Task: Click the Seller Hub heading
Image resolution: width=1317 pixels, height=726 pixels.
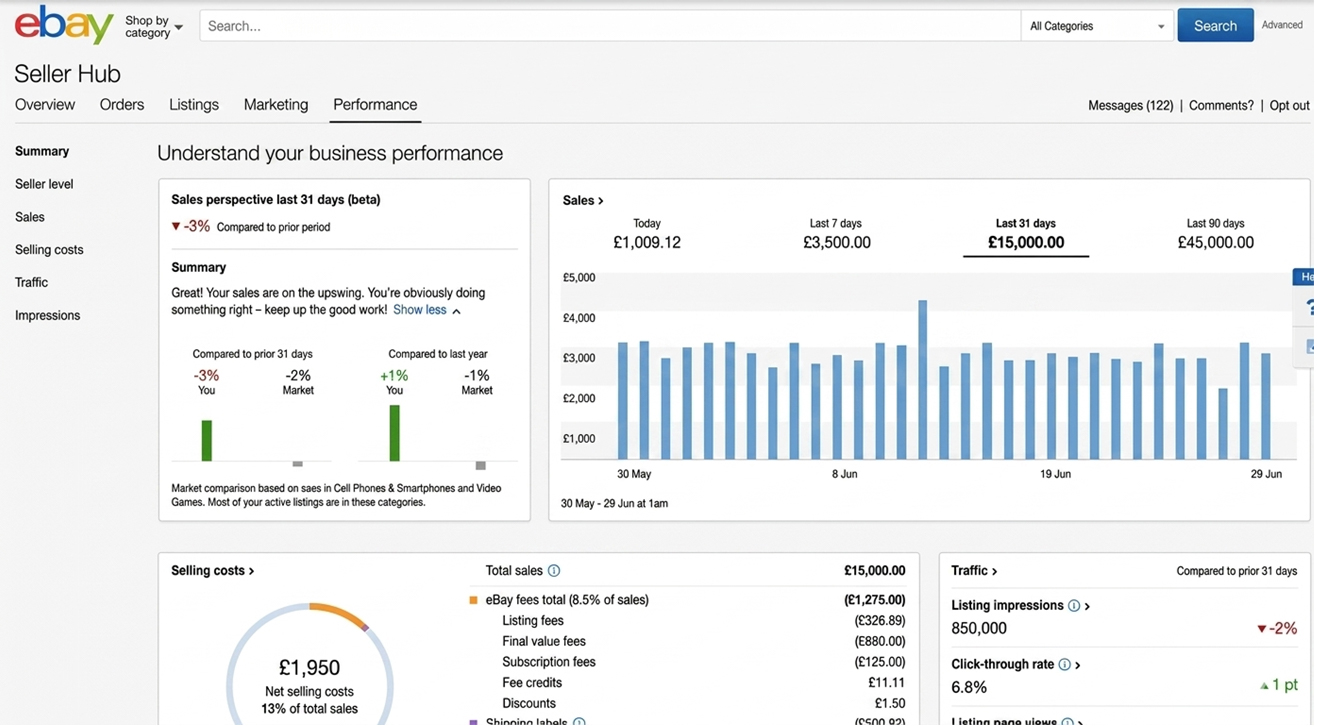Action: (x=68, y=74)
